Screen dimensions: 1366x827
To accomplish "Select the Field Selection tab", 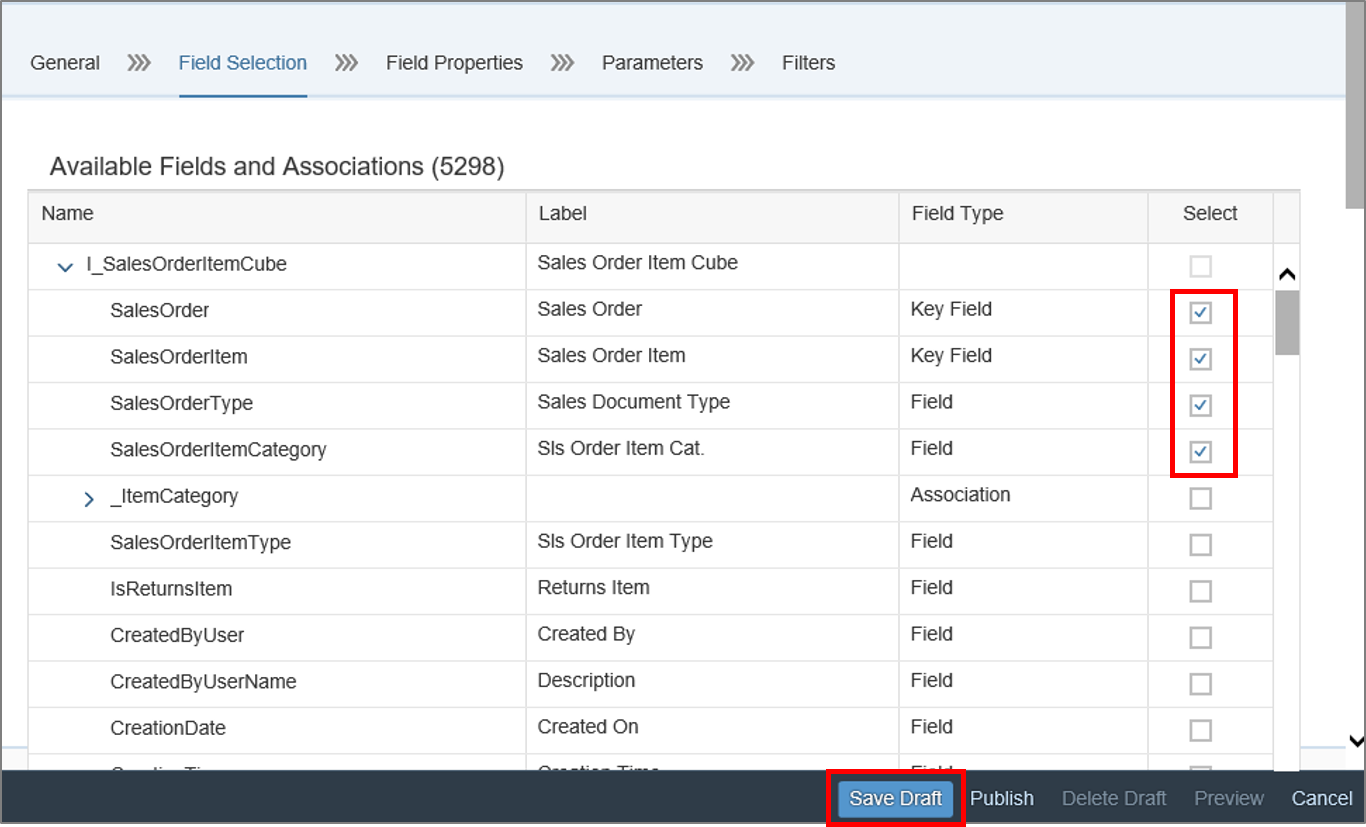I will pyautogui.click(x=243, y=63).
